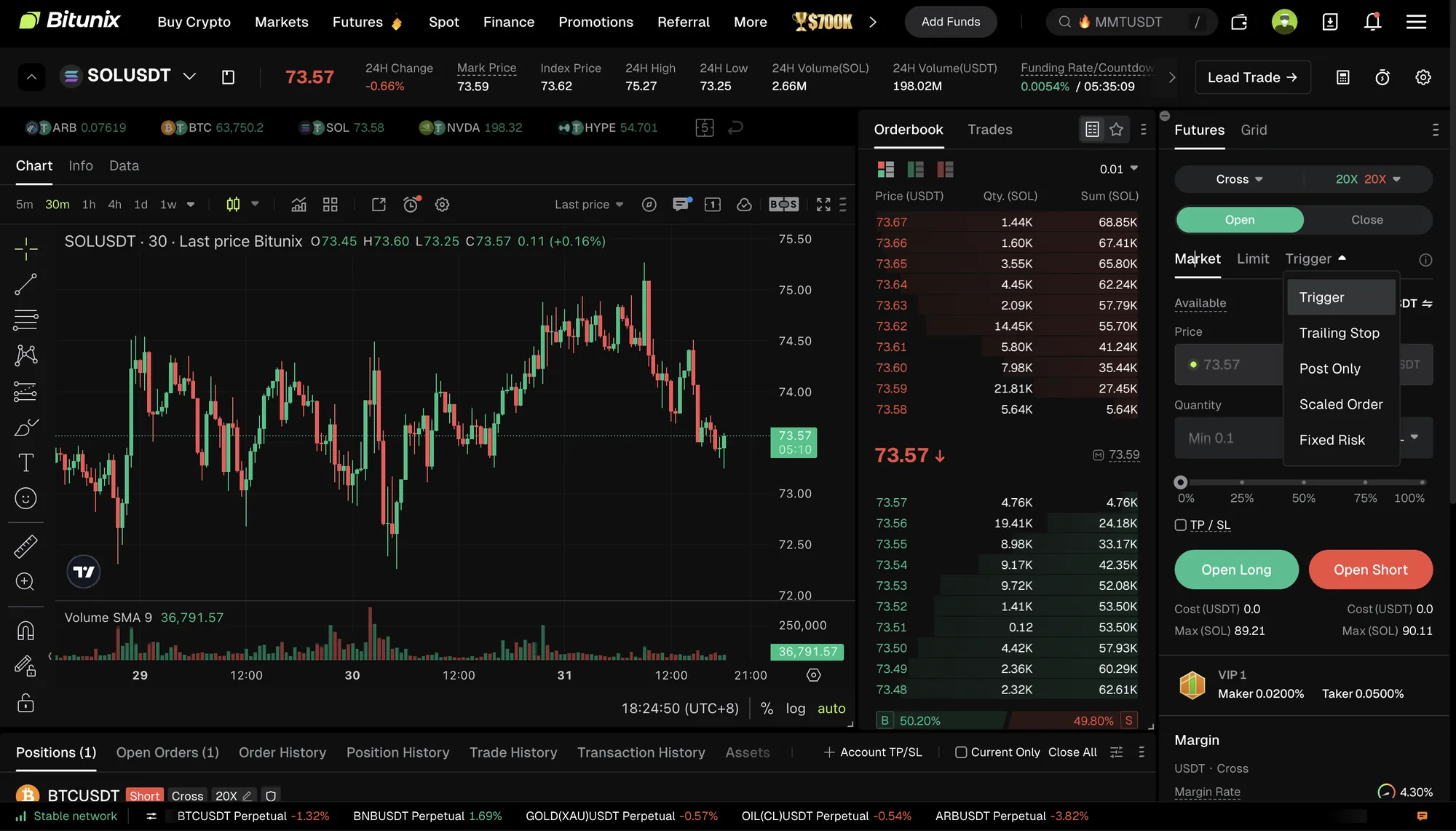Tick the Current Only checkbox

pyautogui.click(x=961, y=752)
